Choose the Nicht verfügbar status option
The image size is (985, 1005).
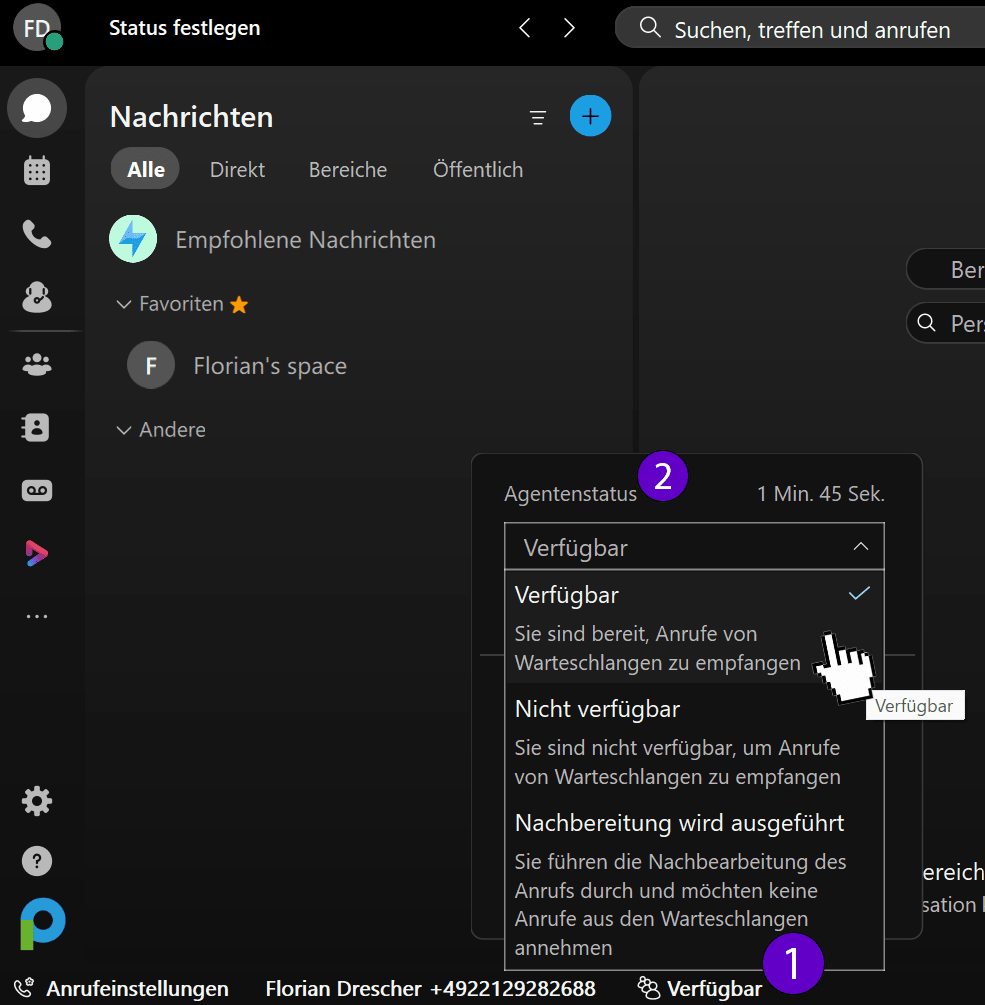pyautogui.click(x=694, y=741)
